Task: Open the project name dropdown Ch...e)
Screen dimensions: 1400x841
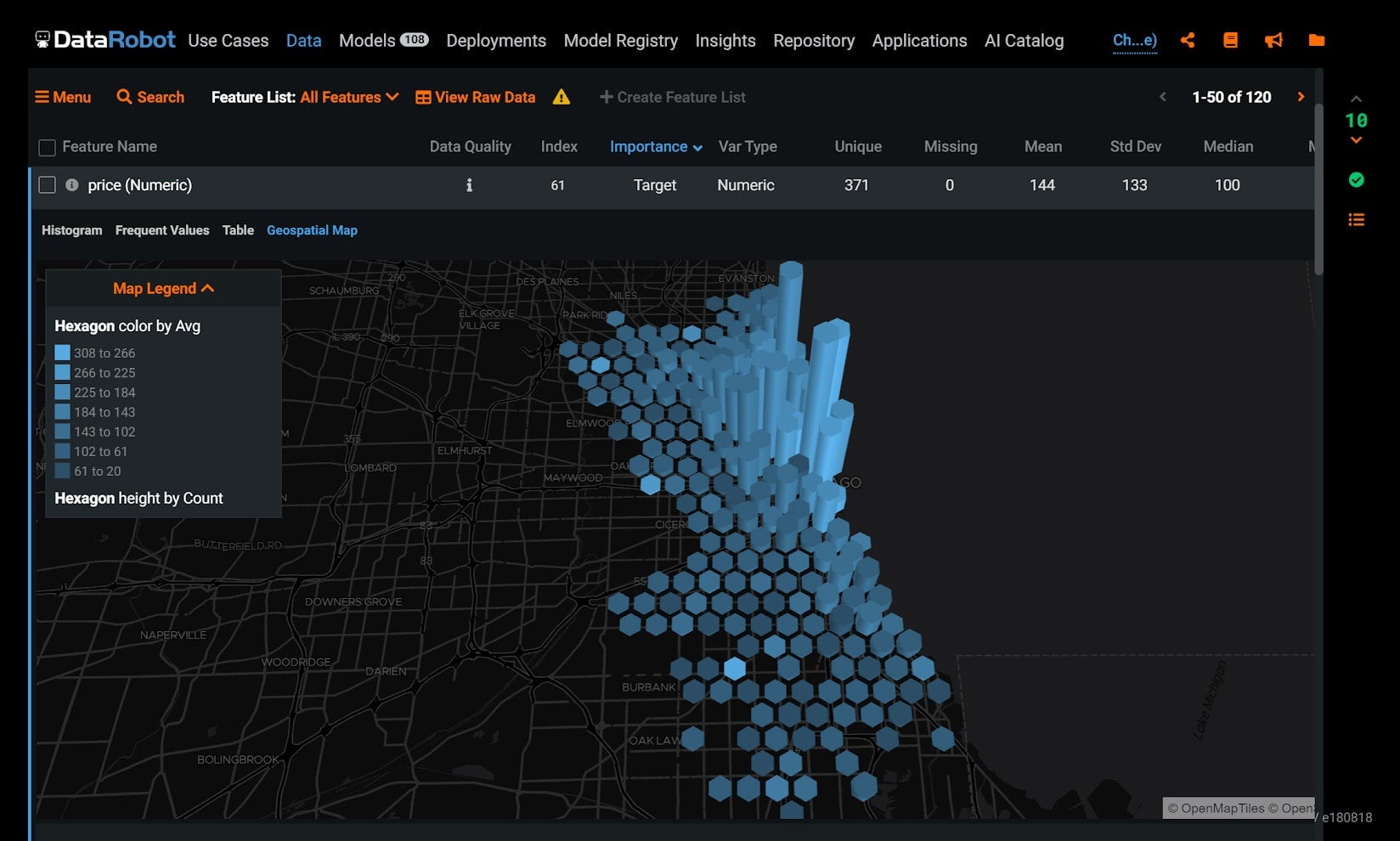Action: (1135, 40)
